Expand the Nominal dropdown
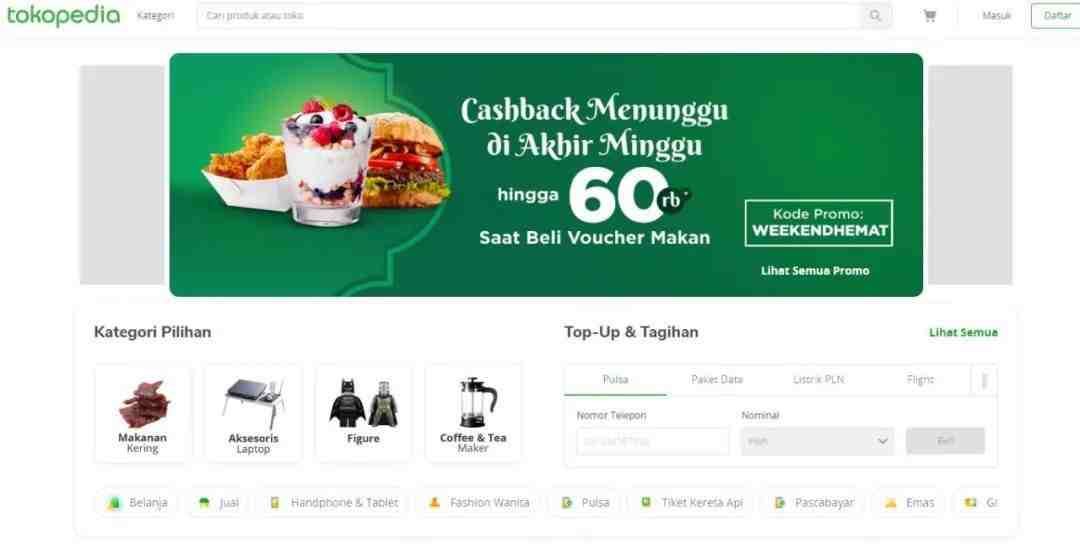 (x=818, y=441)
